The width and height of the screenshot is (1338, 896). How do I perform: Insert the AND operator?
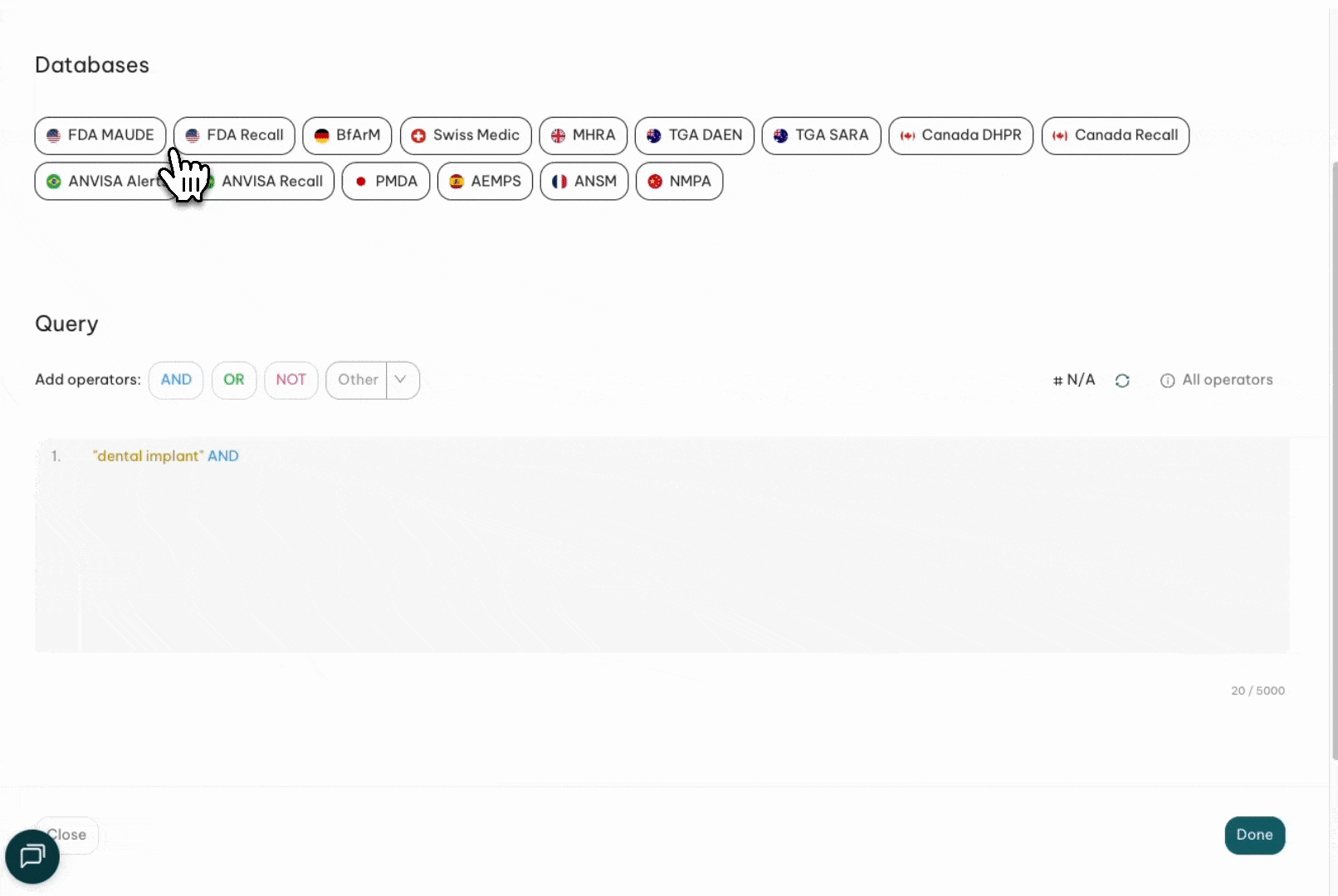(x=176, y=380)
